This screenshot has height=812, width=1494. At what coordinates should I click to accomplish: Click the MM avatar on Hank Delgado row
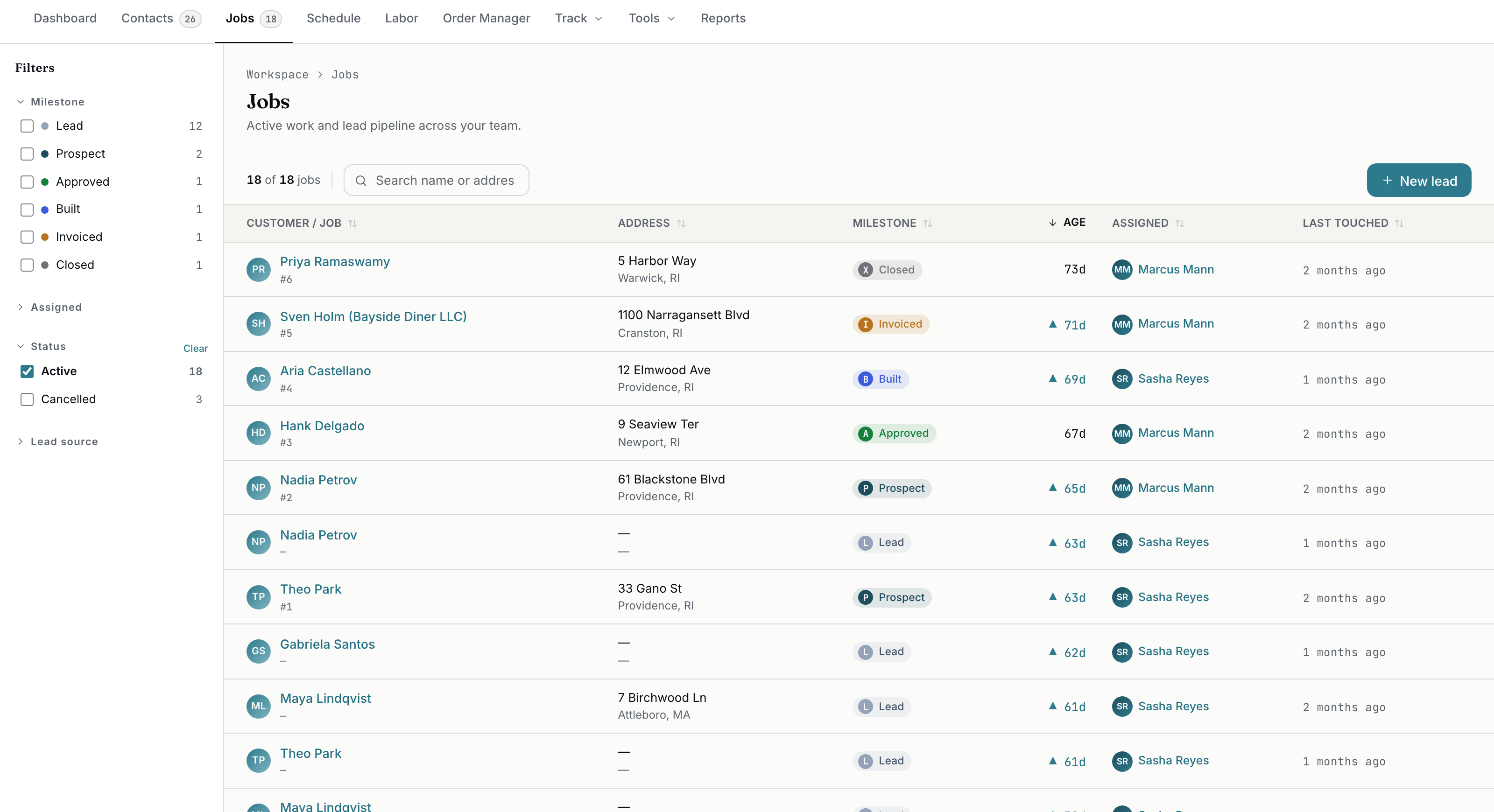pos(1122,434)
